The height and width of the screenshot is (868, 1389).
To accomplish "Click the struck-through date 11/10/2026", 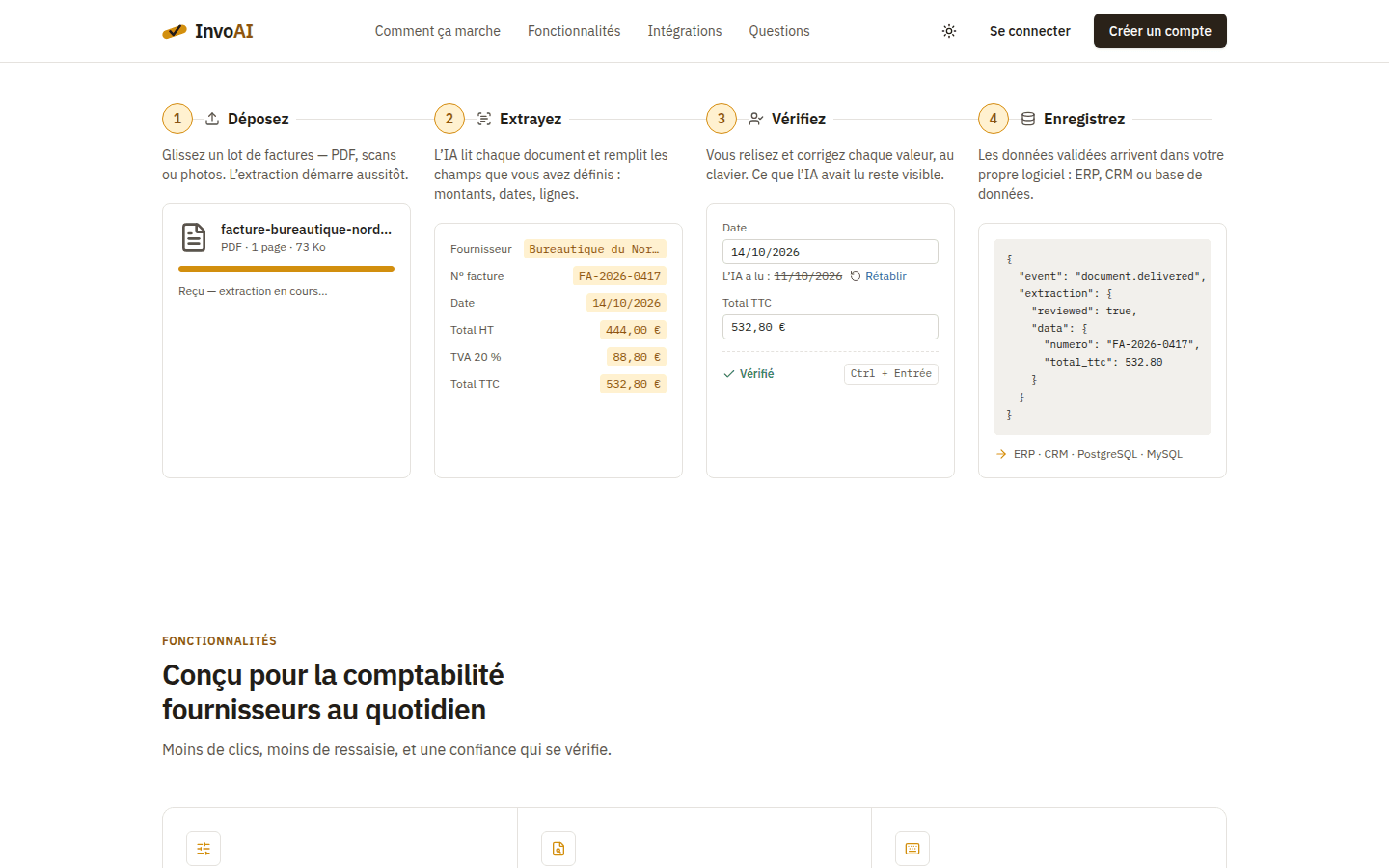I will click(x=808, y=276).
